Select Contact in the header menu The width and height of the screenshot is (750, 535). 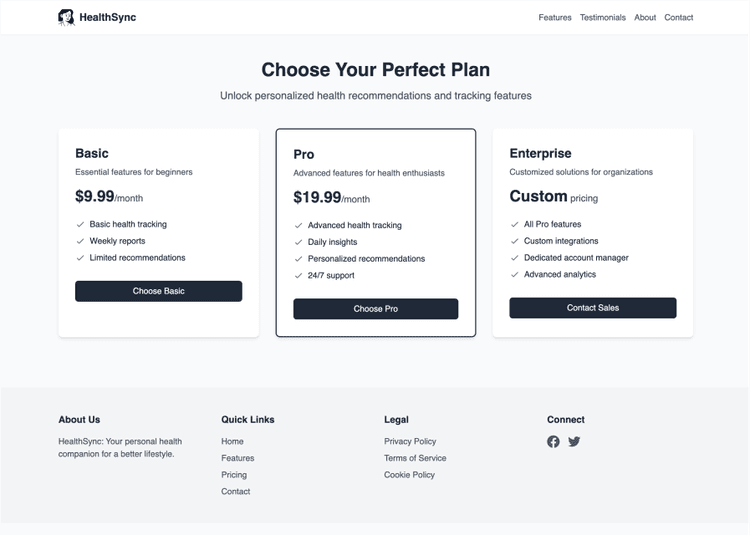[x=678, y=17]
